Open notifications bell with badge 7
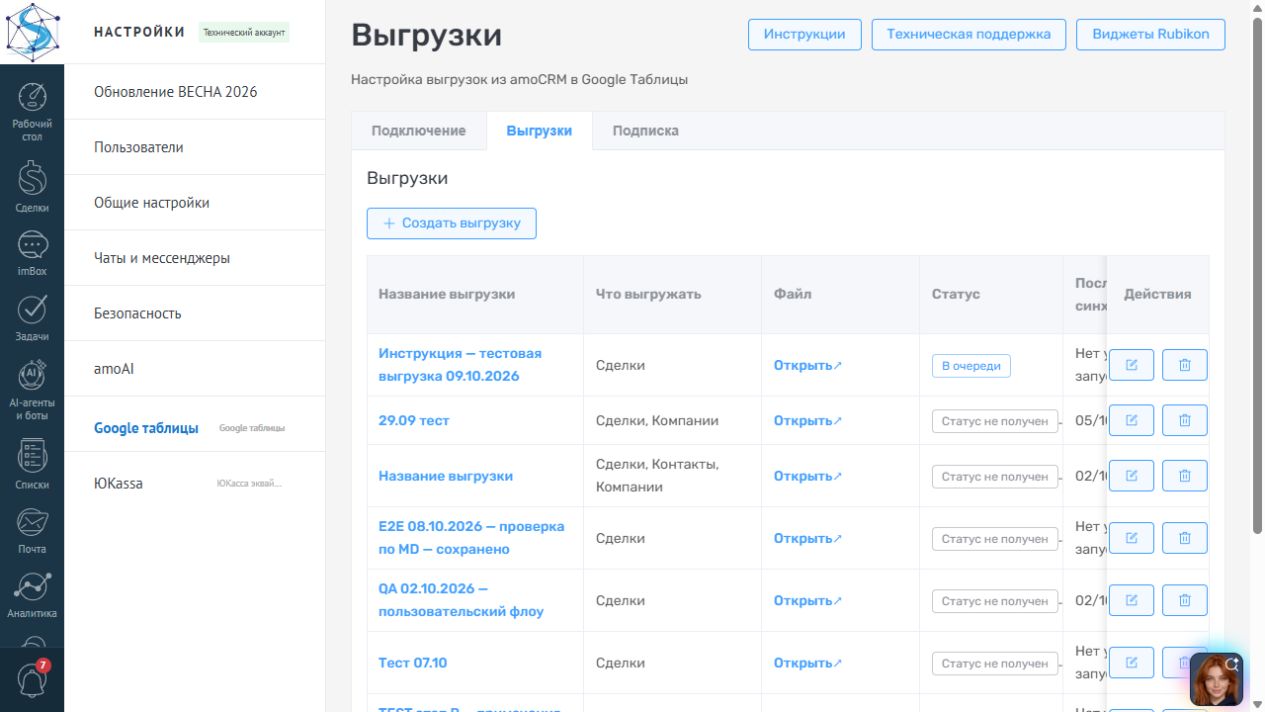This screenshot has width=1265, height=712. (x=32, y=679)
